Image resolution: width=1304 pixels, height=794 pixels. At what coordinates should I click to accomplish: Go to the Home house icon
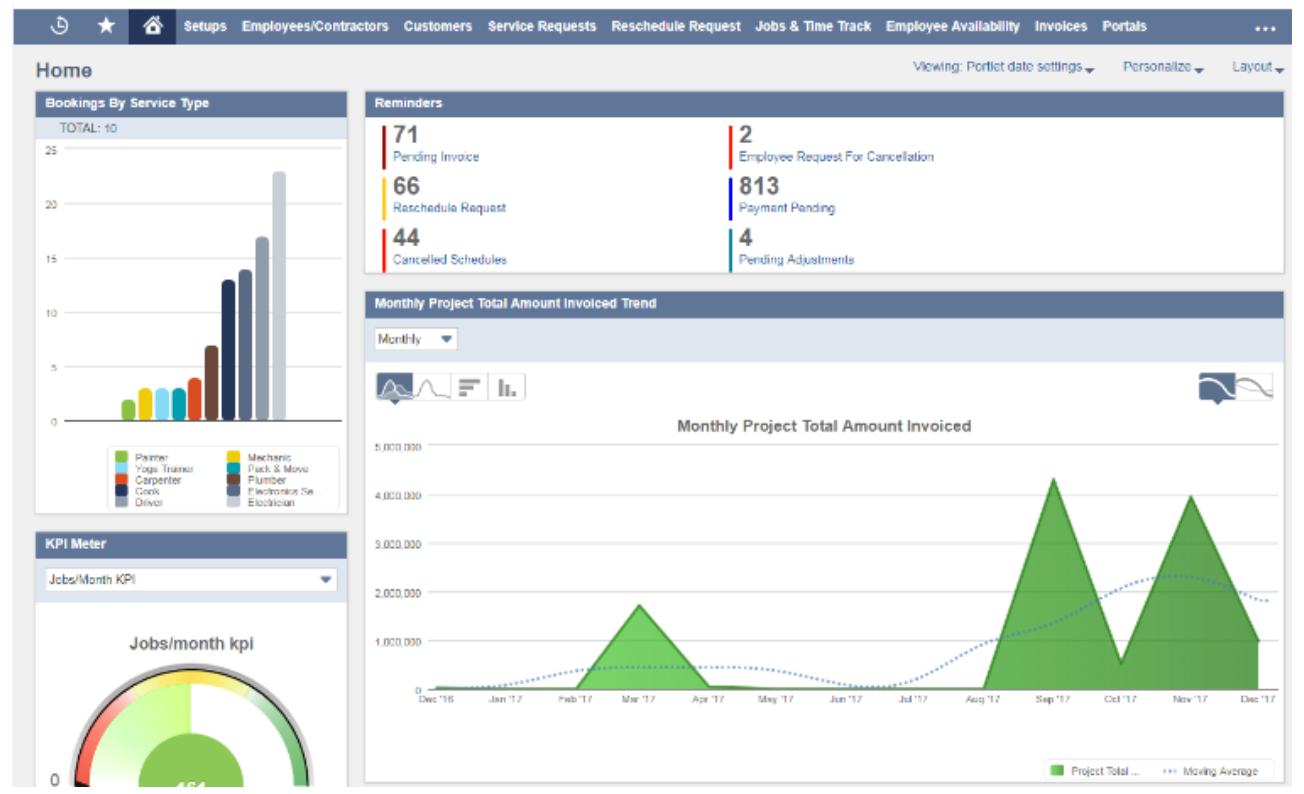153,27
